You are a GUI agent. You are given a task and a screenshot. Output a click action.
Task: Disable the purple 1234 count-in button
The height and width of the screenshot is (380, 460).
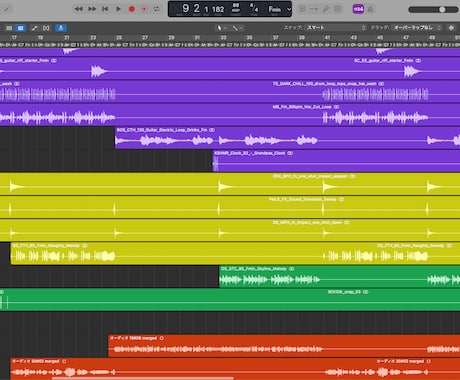coord(358,9)
